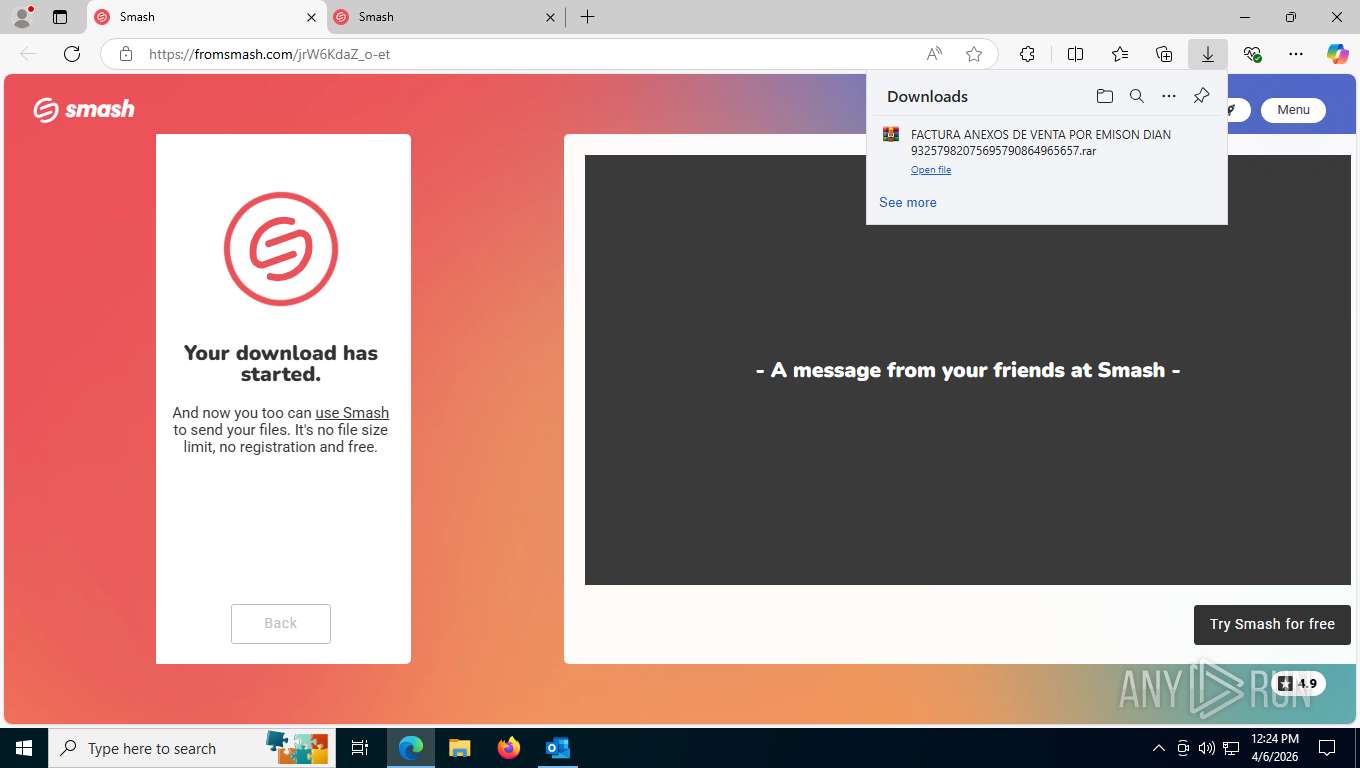Click the Smash logo in the page header
This screenshot has height=768, width=1360.
point(84,109)
